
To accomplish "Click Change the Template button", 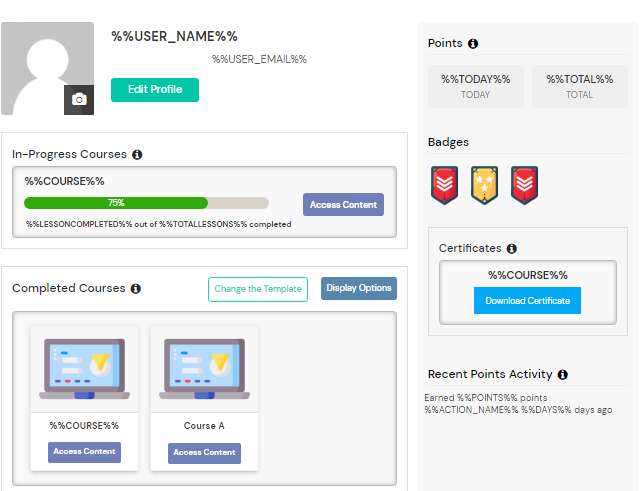I will coord(258,289).
